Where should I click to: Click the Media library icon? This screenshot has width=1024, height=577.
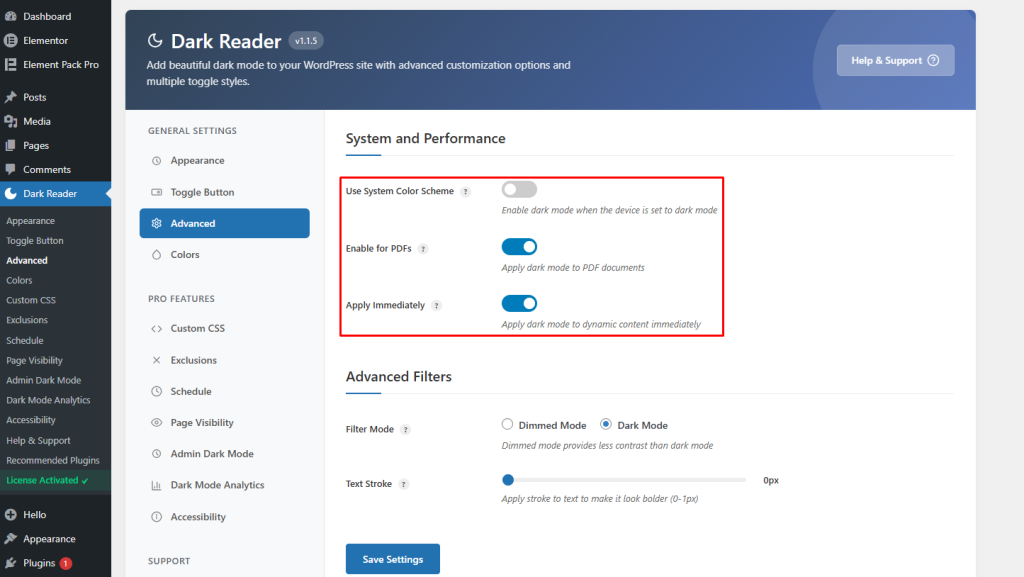10,121
